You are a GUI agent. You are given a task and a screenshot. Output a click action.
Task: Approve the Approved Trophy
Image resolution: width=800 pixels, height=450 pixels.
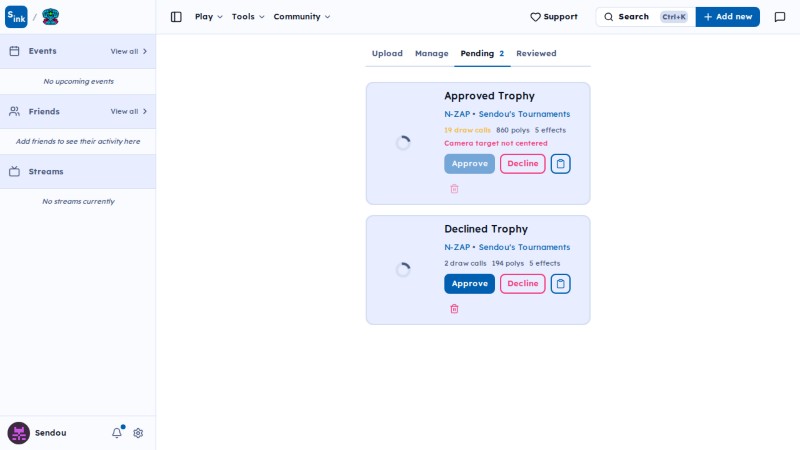coord(469,164)
